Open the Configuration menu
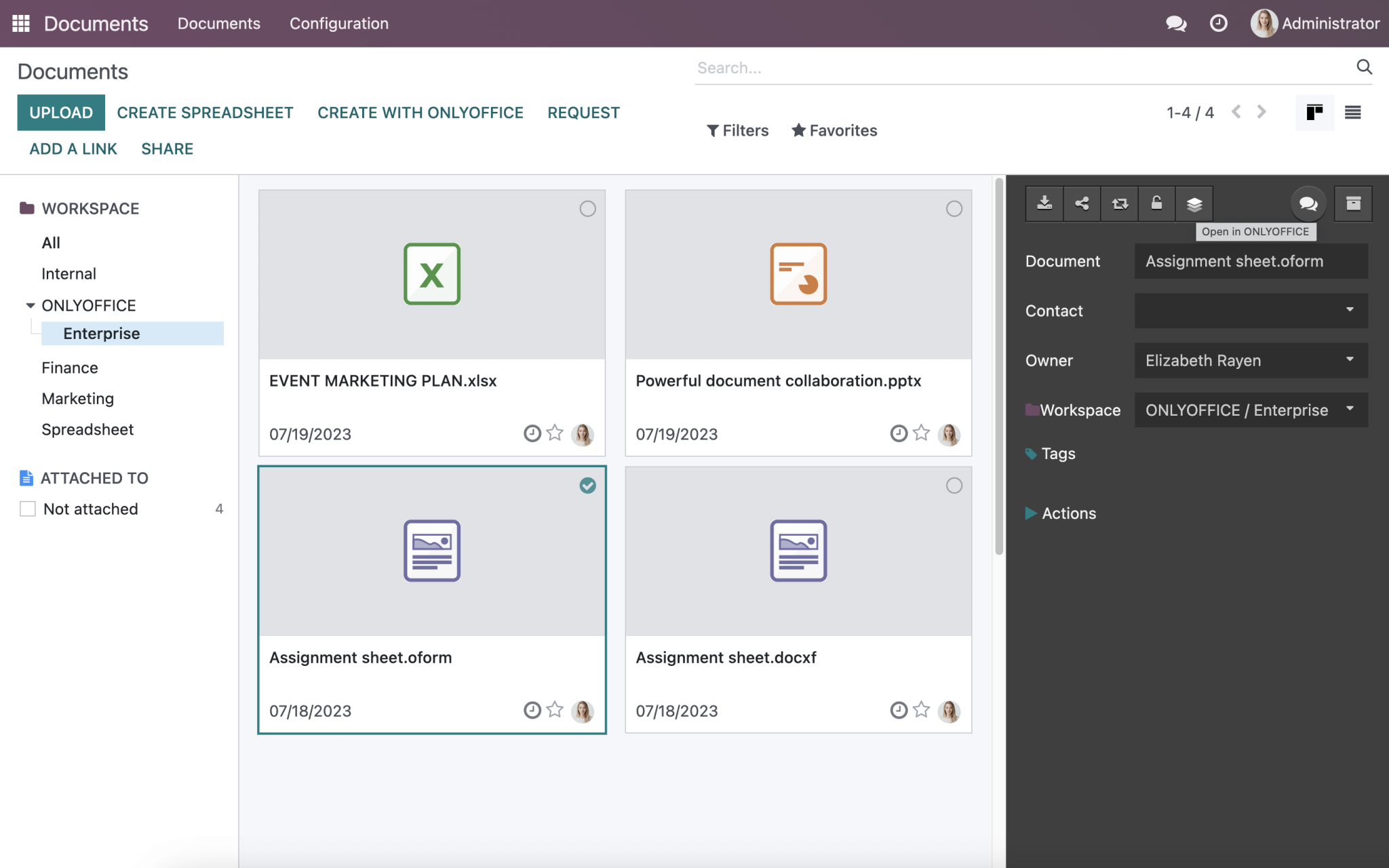This screenshot has height=868, width=1389. point(339,23)
